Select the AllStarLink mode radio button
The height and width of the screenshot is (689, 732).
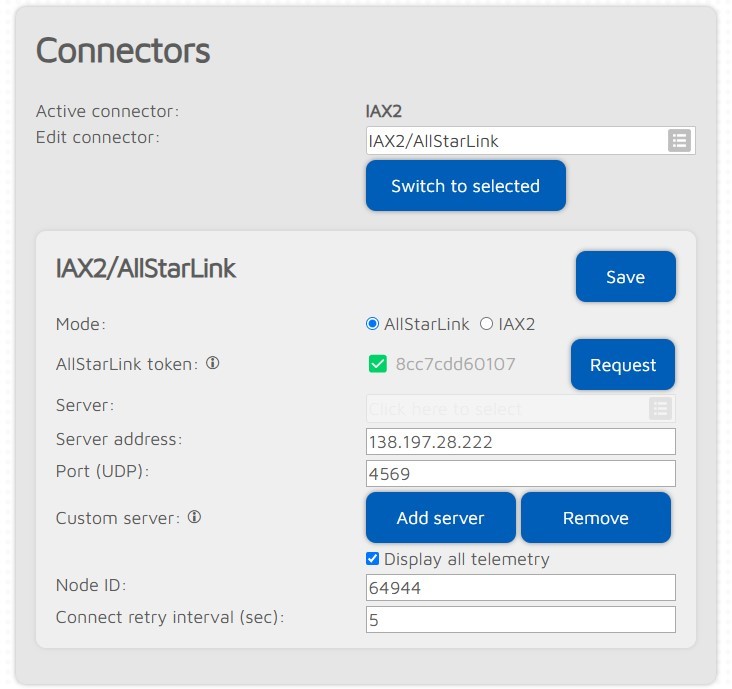click(373, 324)
